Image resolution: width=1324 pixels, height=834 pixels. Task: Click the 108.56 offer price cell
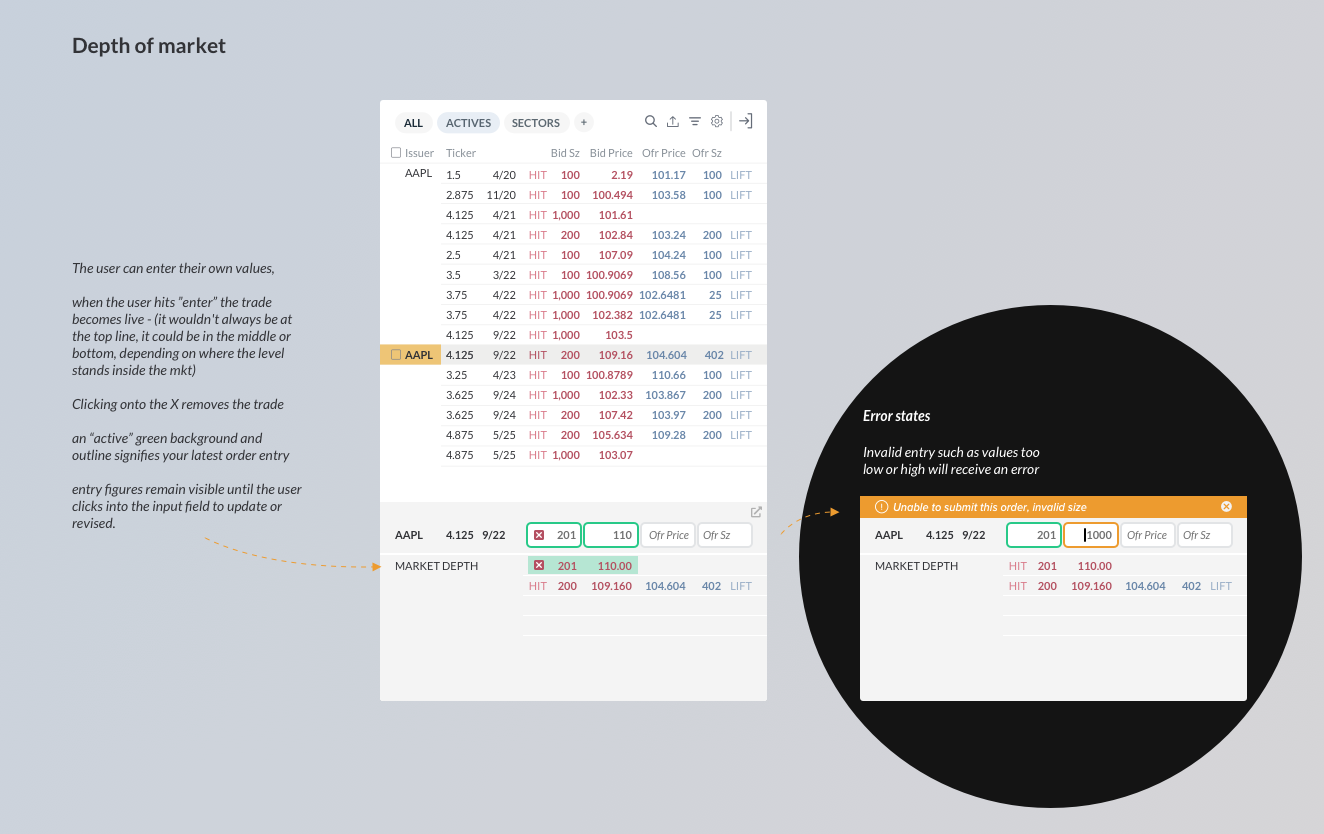click(x=669, y=275)
